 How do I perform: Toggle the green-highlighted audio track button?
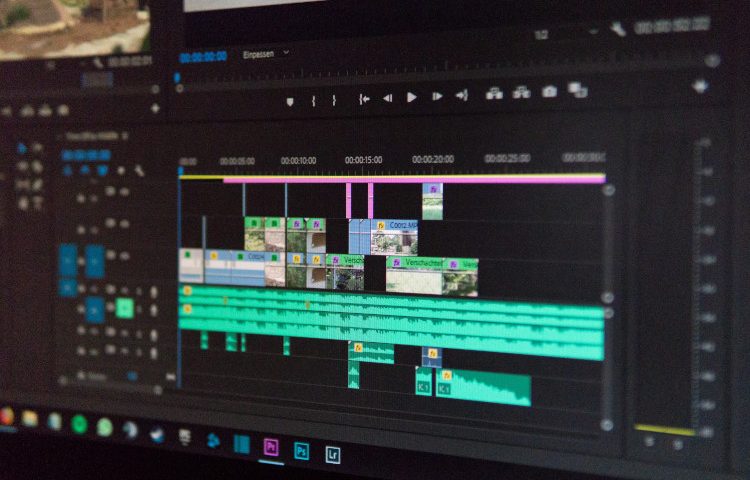pos(124,308)
